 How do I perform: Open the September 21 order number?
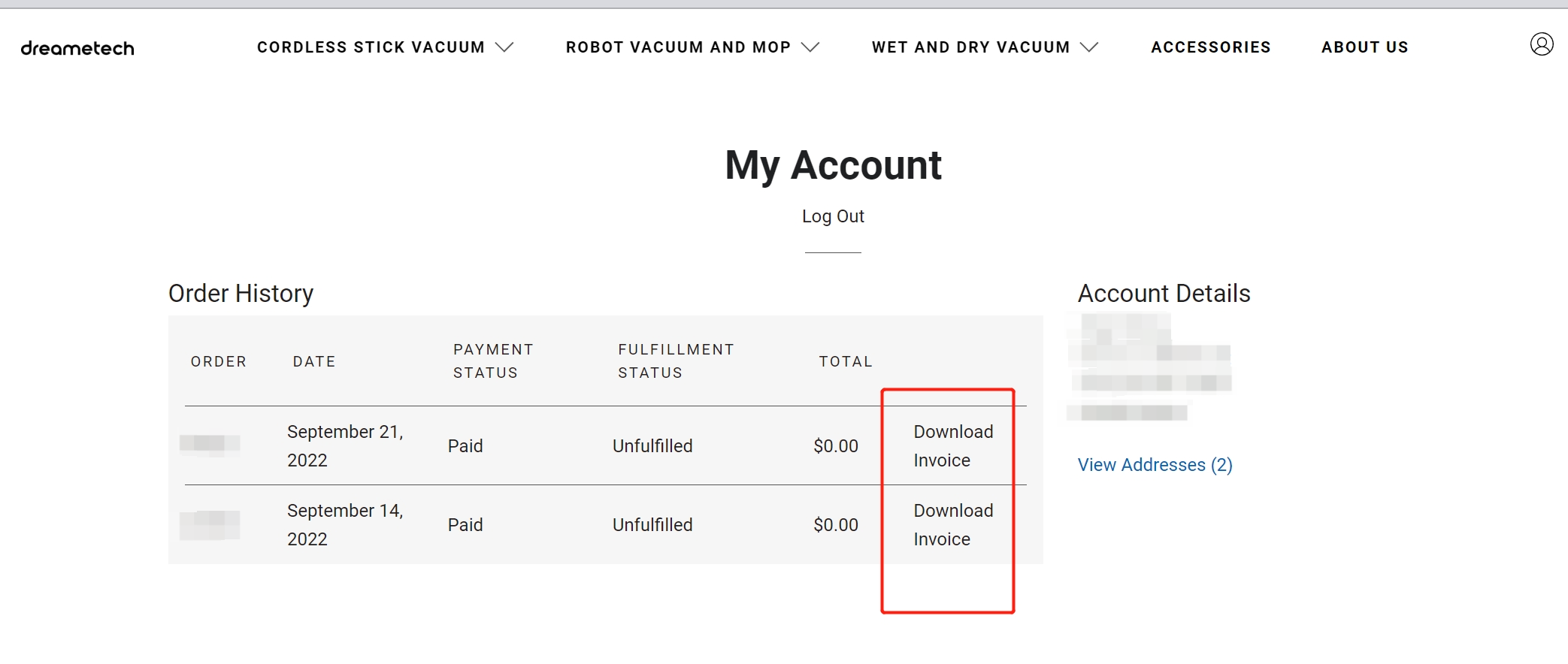210,444
